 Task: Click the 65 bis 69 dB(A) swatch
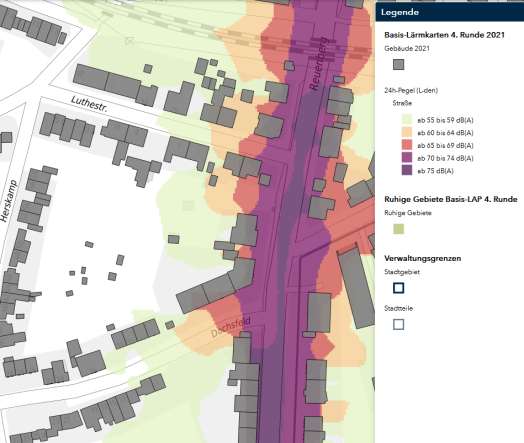[x=407, y=145]
